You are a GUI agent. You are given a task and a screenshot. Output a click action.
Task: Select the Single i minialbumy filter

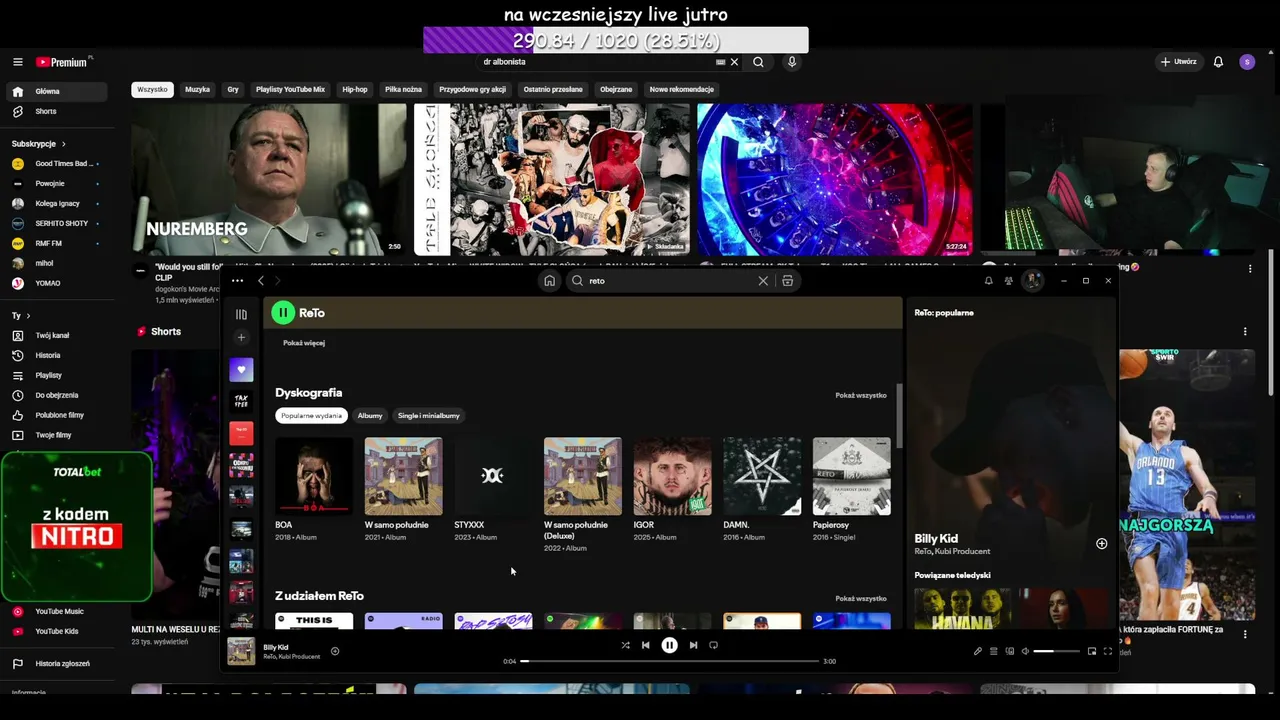pyautogui.click(x=429, y=415)
